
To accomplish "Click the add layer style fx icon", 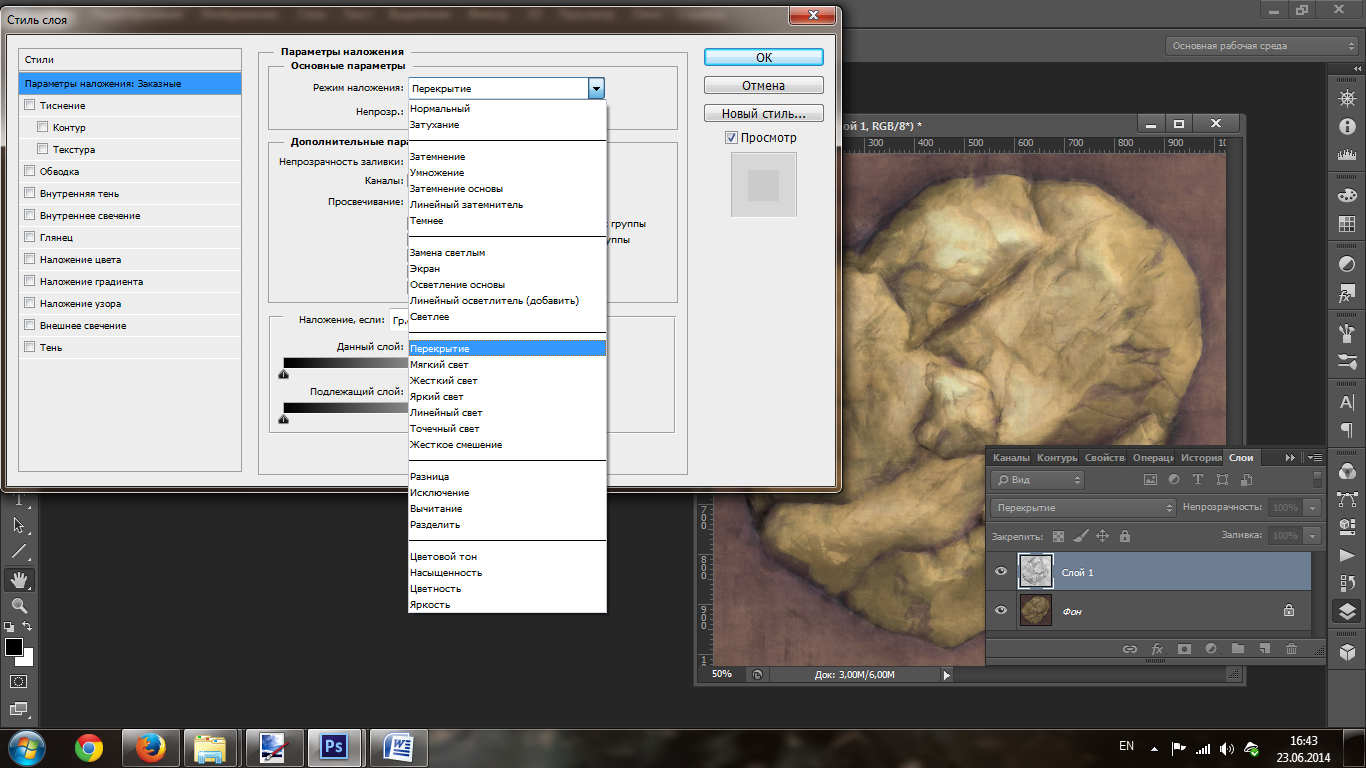I will click(1158, 649).
